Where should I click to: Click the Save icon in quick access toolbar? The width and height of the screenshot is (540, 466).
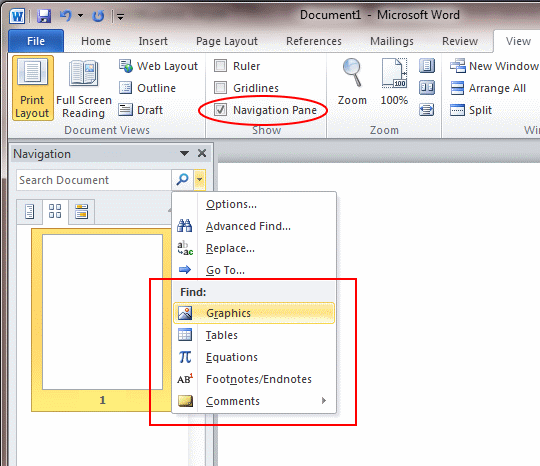coord(44,16)
